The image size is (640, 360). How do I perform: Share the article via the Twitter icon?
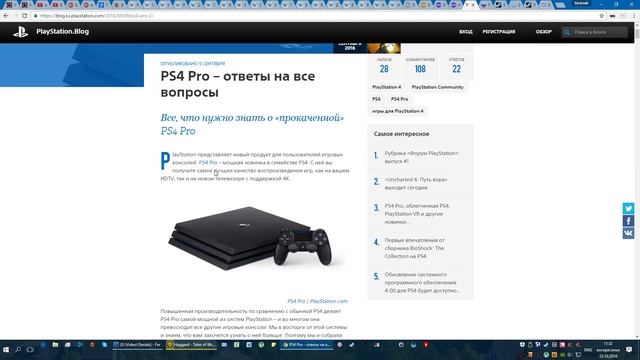[x=629, y=208]
